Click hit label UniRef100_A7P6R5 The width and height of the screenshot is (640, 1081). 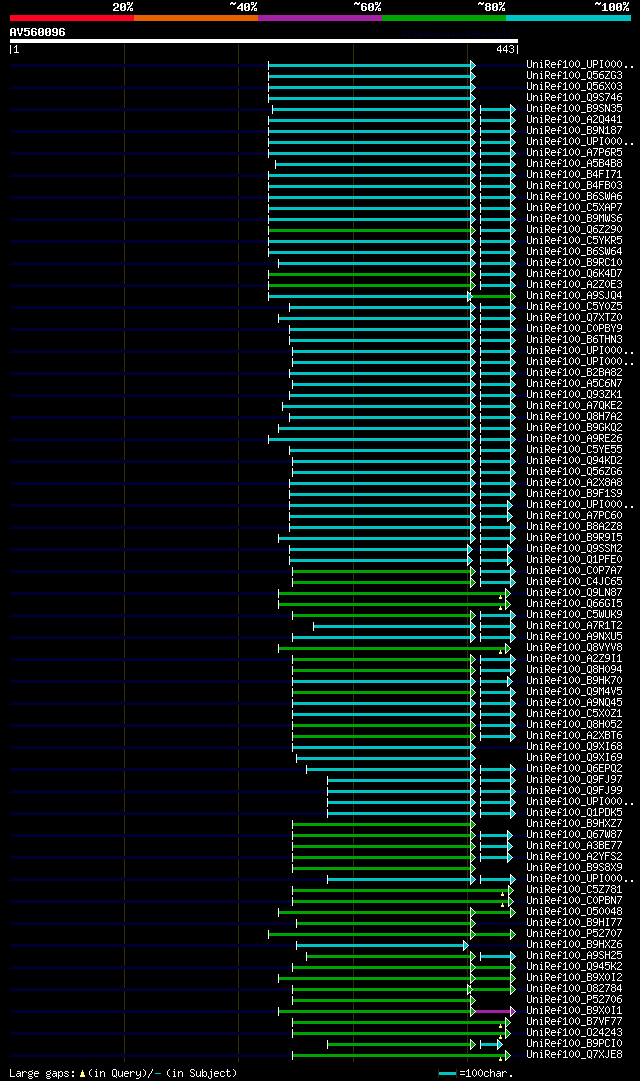[574, 153]
